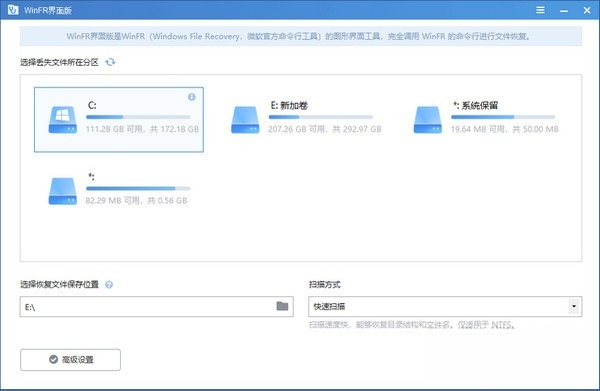Click the 高级设置 button

tap(70, 360)
